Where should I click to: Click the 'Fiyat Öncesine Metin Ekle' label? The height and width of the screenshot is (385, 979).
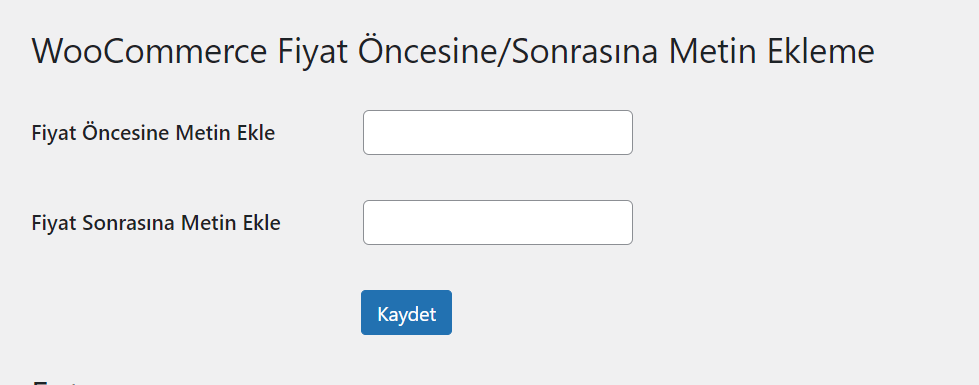point(153,133)
